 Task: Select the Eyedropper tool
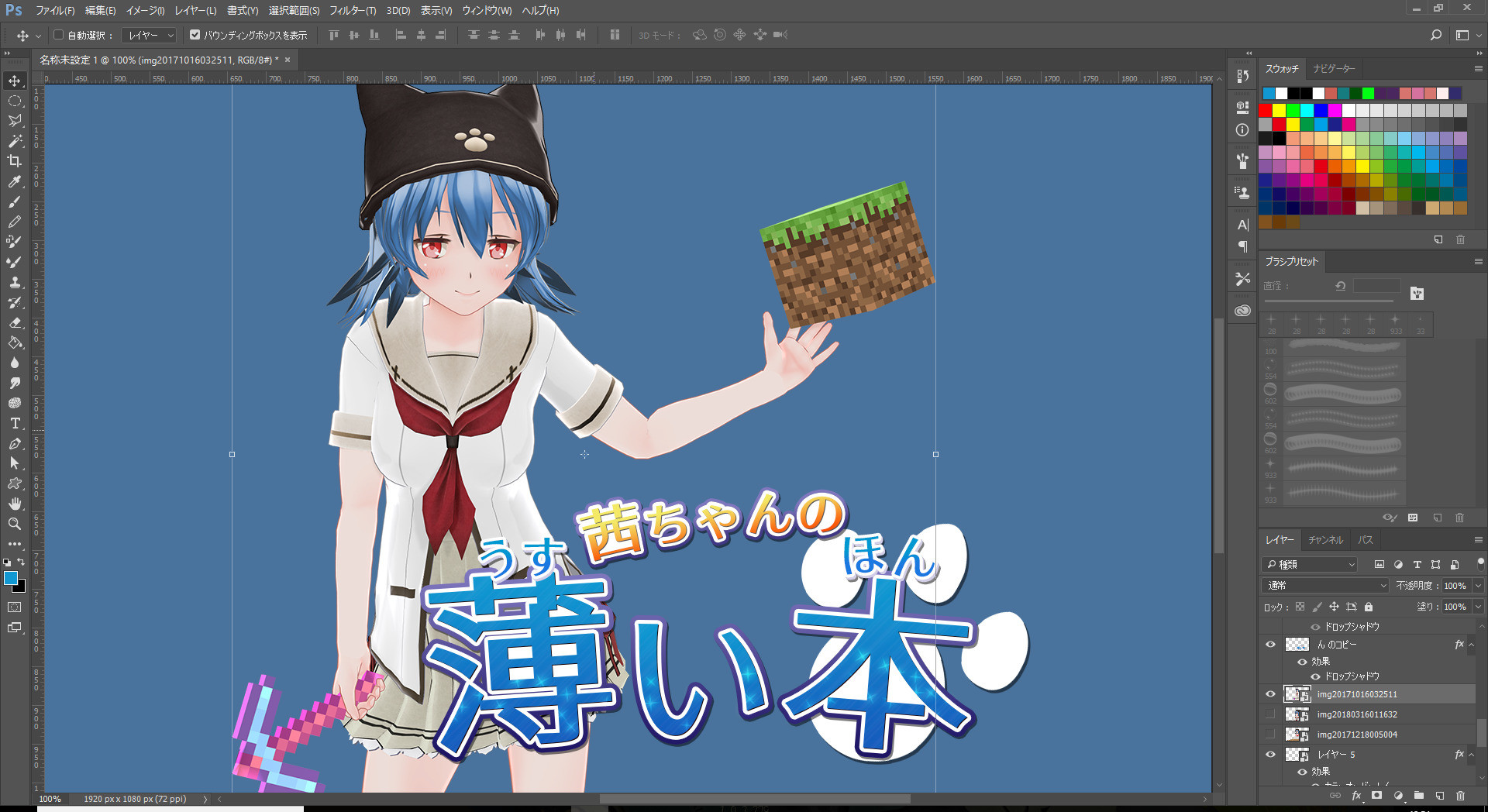pyautogui.click(x=15, y=181)
